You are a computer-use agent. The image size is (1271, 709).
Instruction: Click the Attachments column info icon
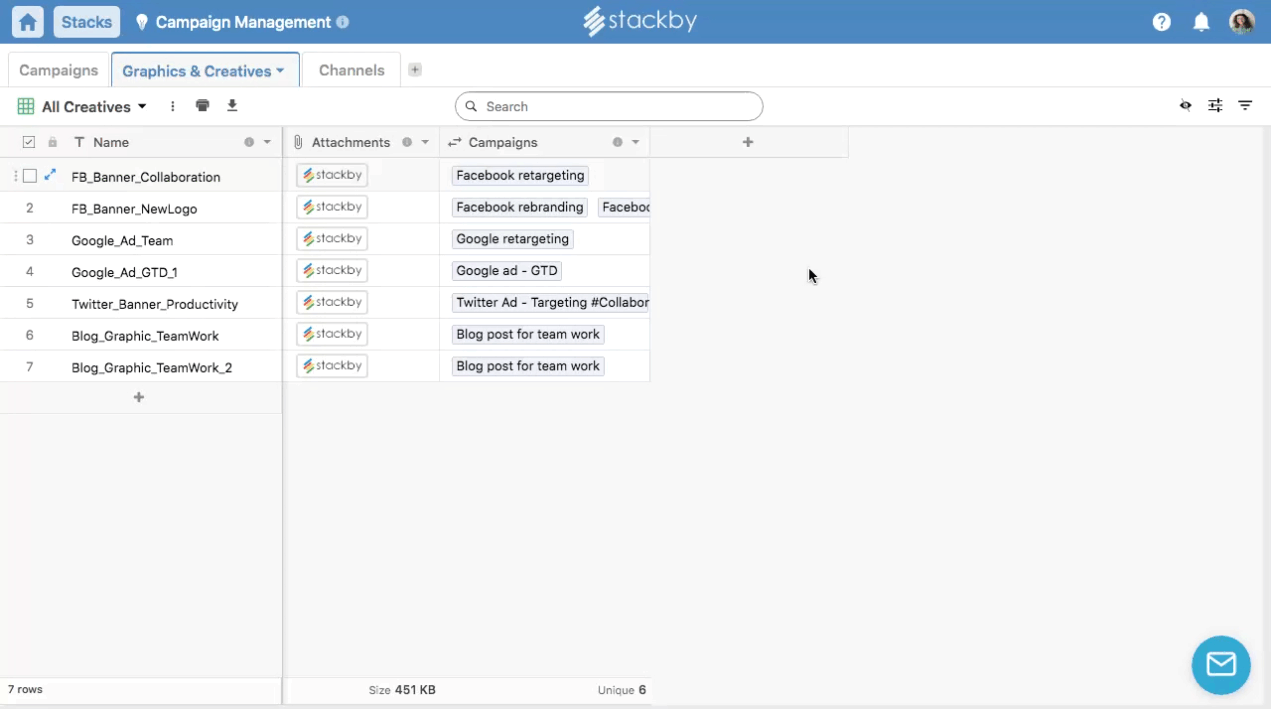pos(407,142)
